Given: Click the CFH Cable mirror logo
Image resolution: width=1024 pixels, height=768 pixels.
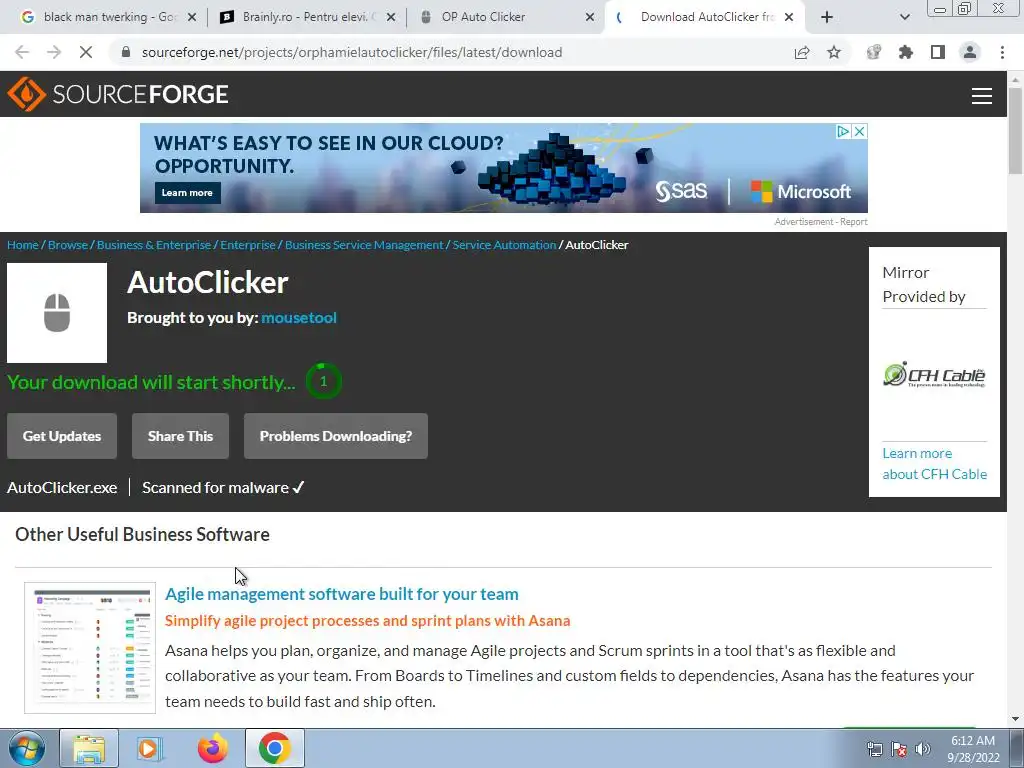Looking at the screenshot, I should click(934, 375).
